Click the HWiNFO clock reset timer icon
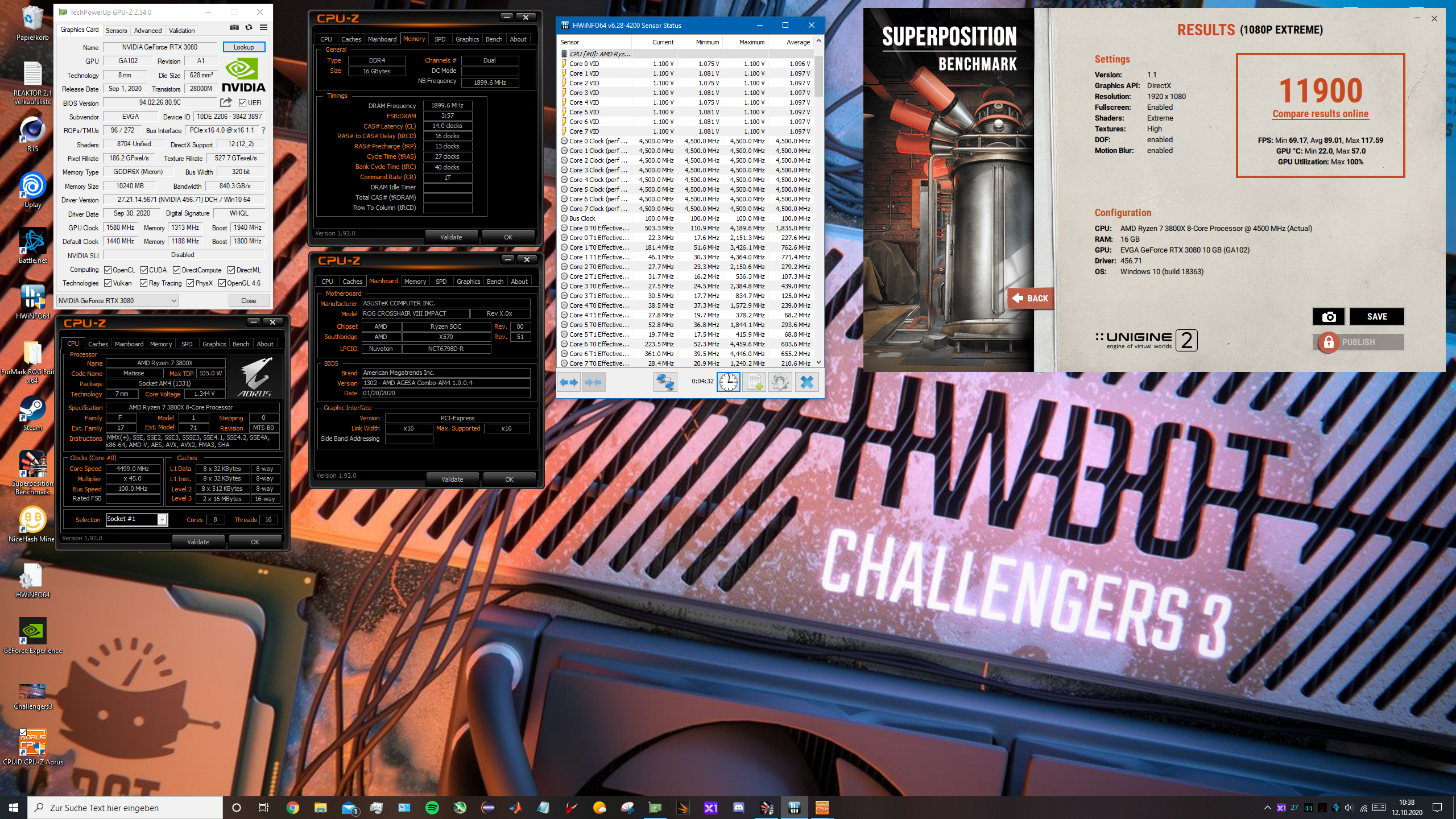This screenshot has width=1456, height=819. [x=729, y=382]
